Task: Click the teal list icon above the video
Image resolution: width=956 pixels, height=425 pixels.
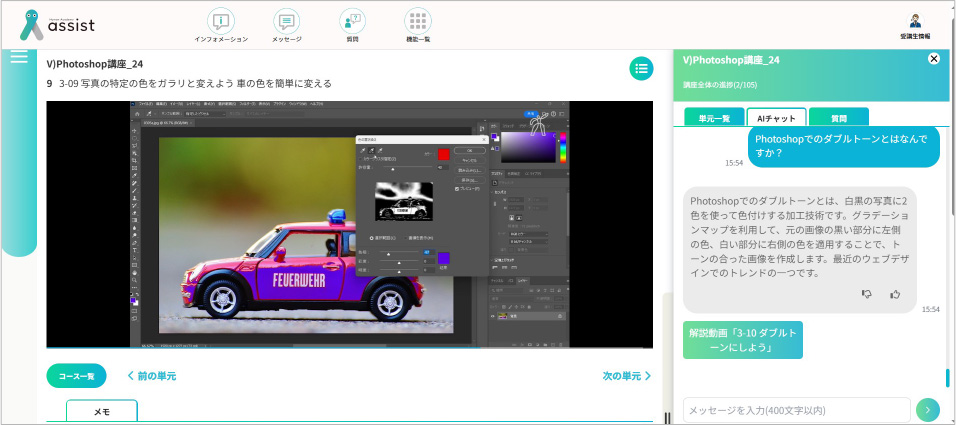Action: (641, 68)
